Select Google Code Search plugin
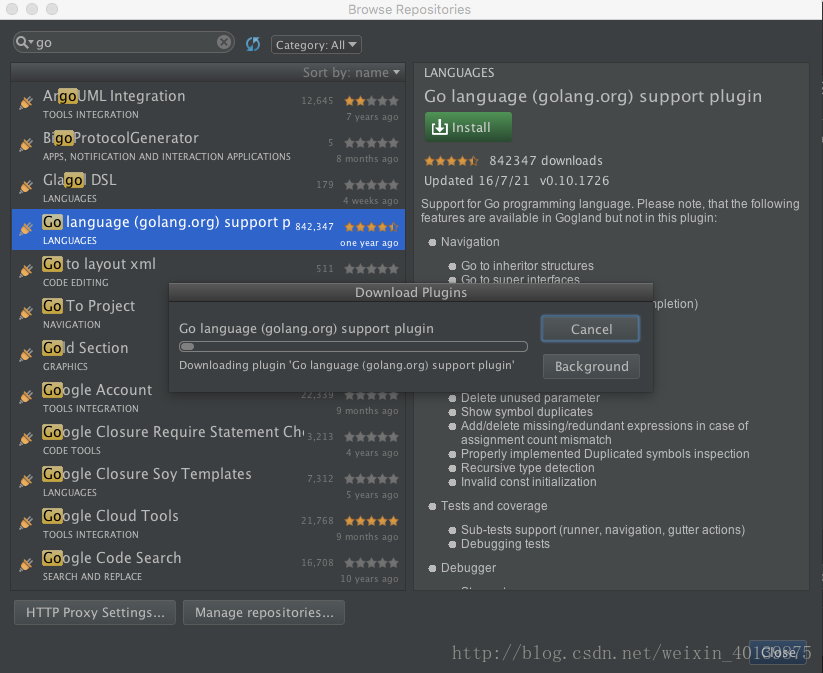 [x=208, y=565]
